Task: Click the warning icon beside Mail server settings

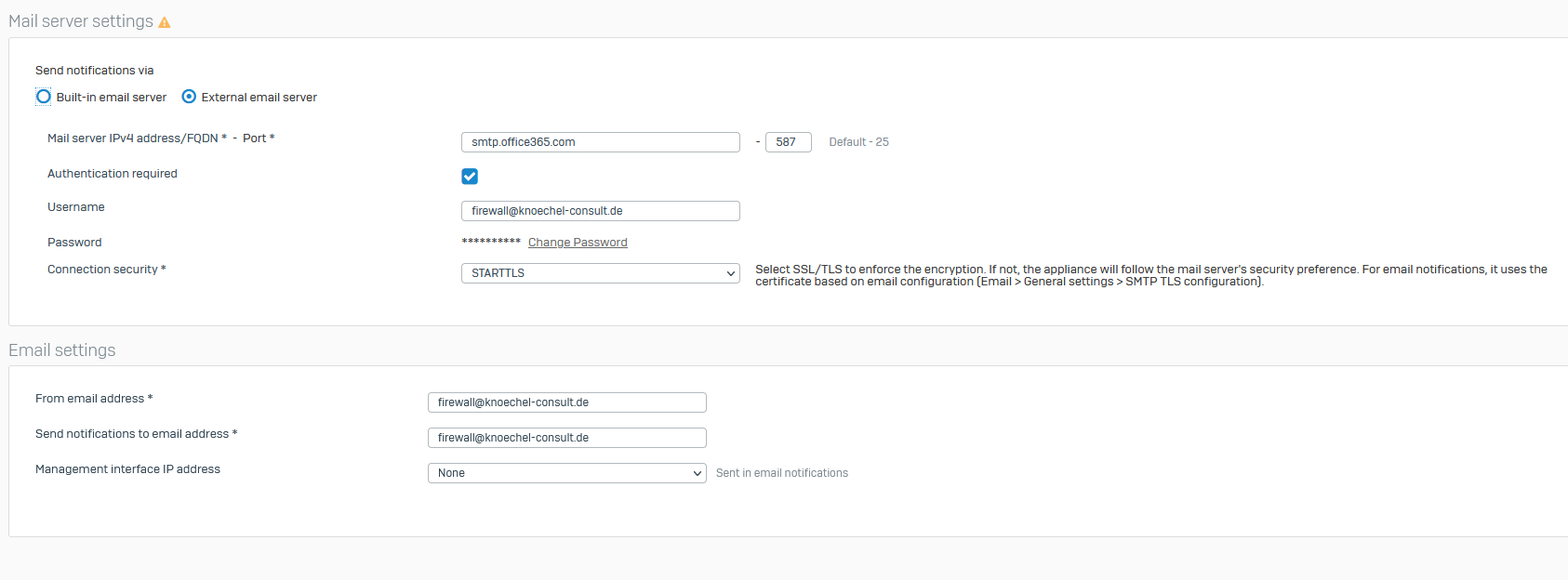Action: click(x=165, y=22)
